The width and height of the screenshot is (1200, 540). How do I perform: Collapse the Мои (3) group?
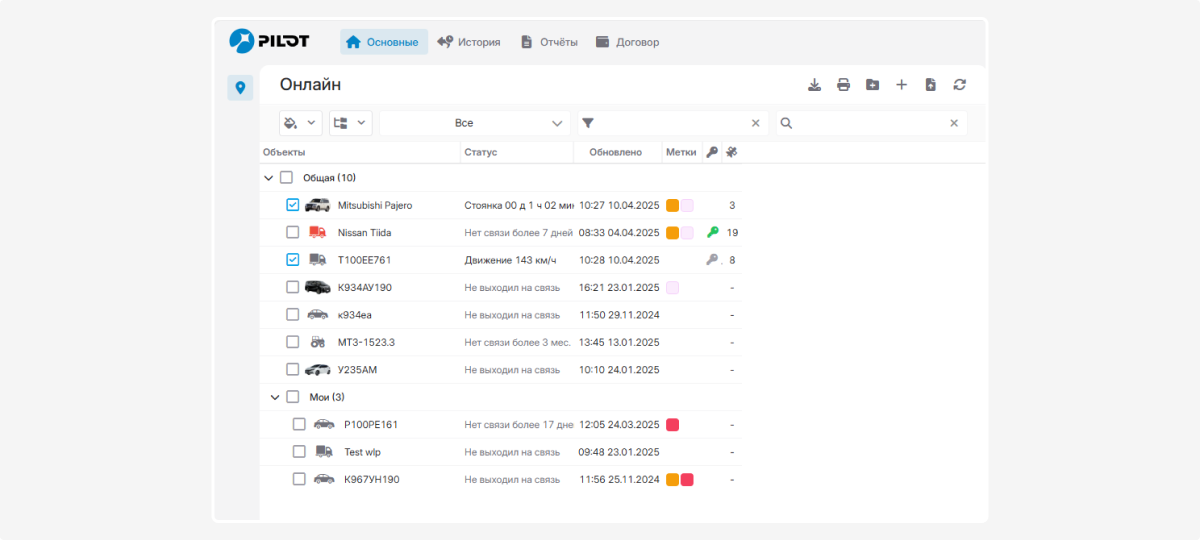coord(275,397)
